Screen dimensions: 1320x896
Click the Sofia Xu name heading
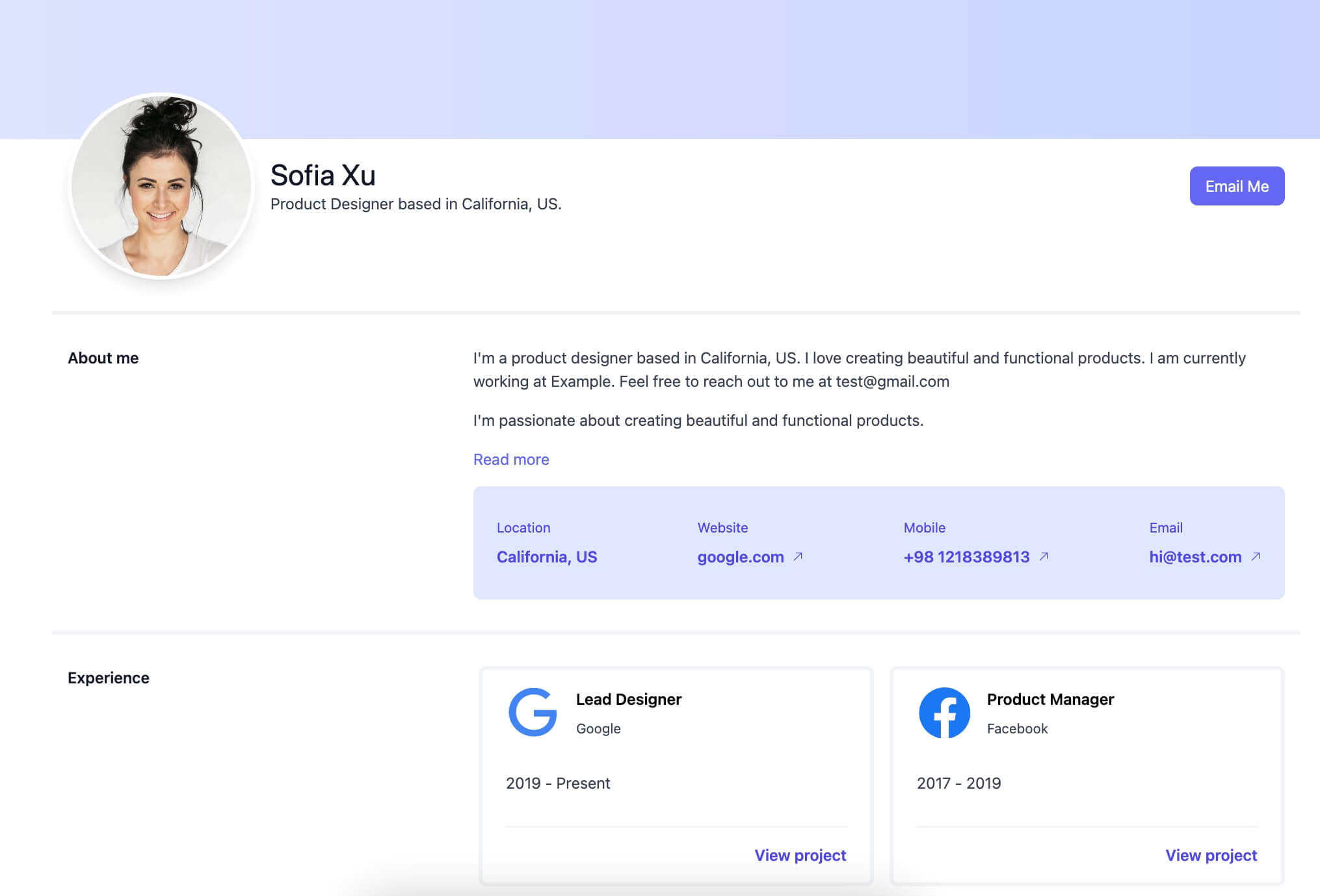point(323,176)
